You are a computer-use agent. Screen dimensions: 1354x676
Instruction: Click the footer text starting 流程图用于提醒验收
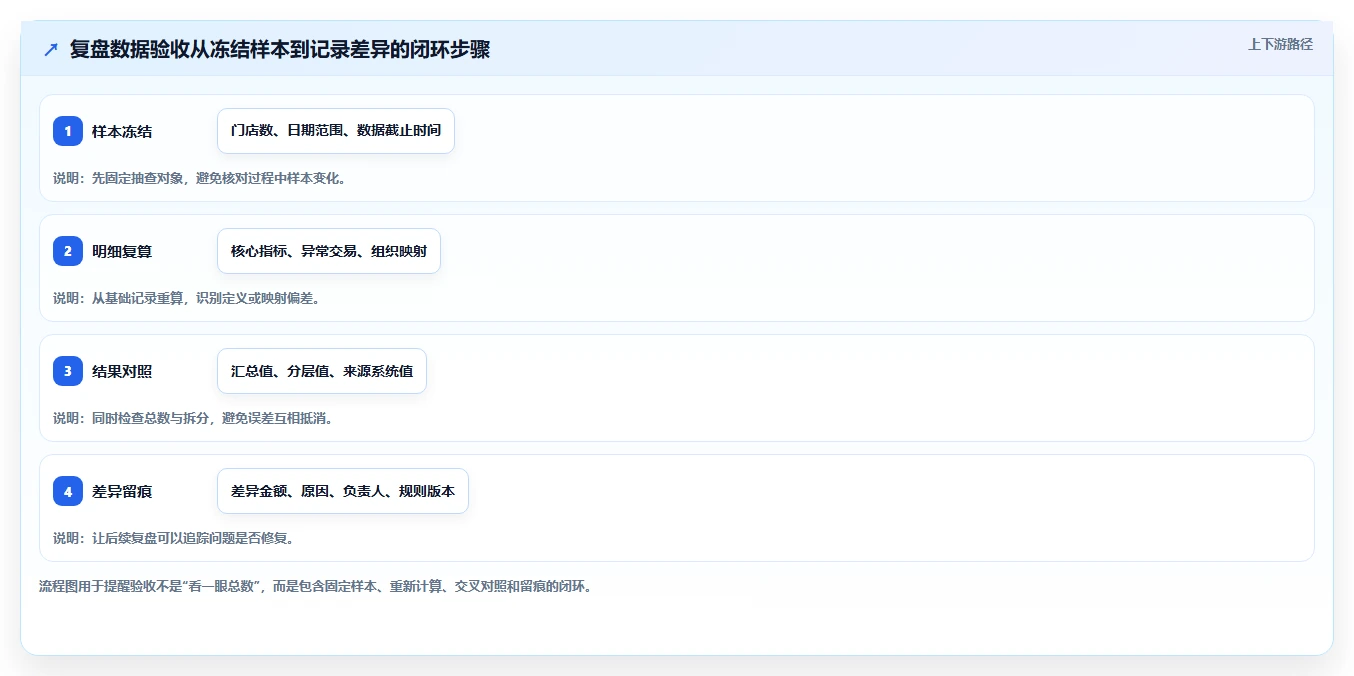coord(316,586)
